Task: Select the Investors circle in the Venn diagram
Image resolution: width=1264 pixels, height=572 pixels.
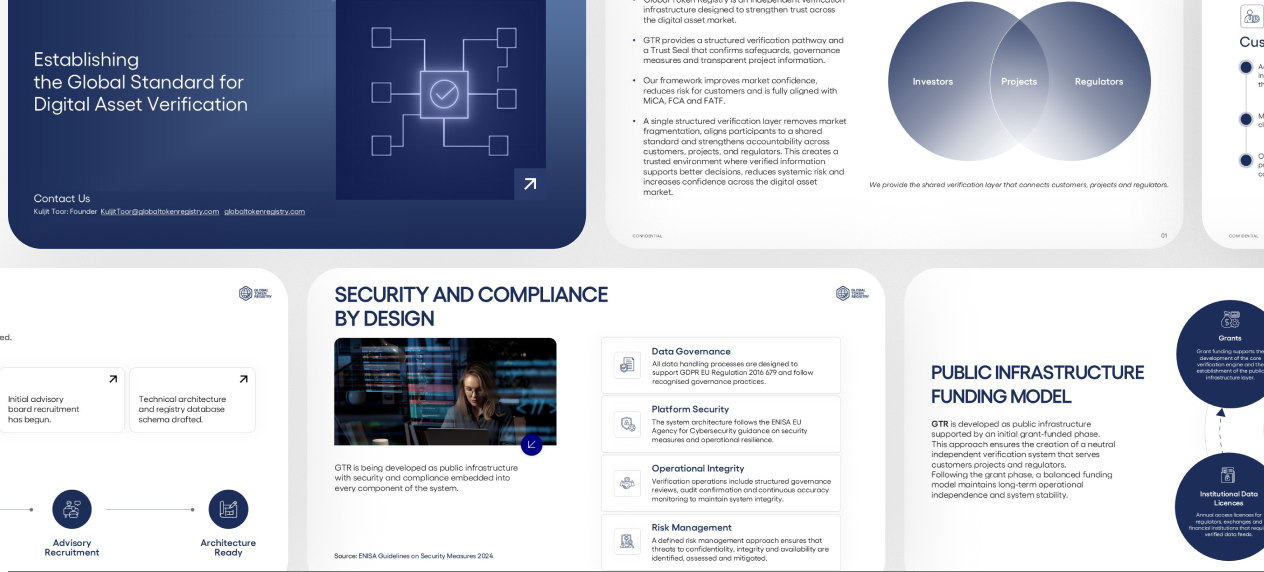Action: point(932,82)
